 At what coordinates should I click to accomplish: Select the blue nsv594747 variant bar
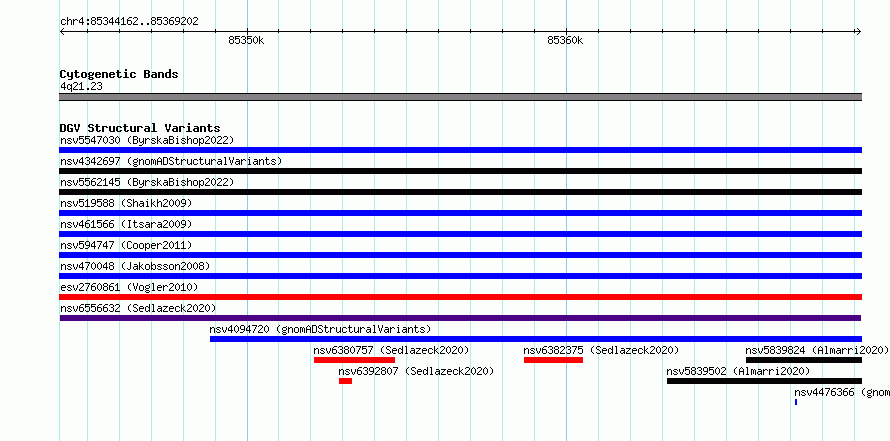point(460,255)
